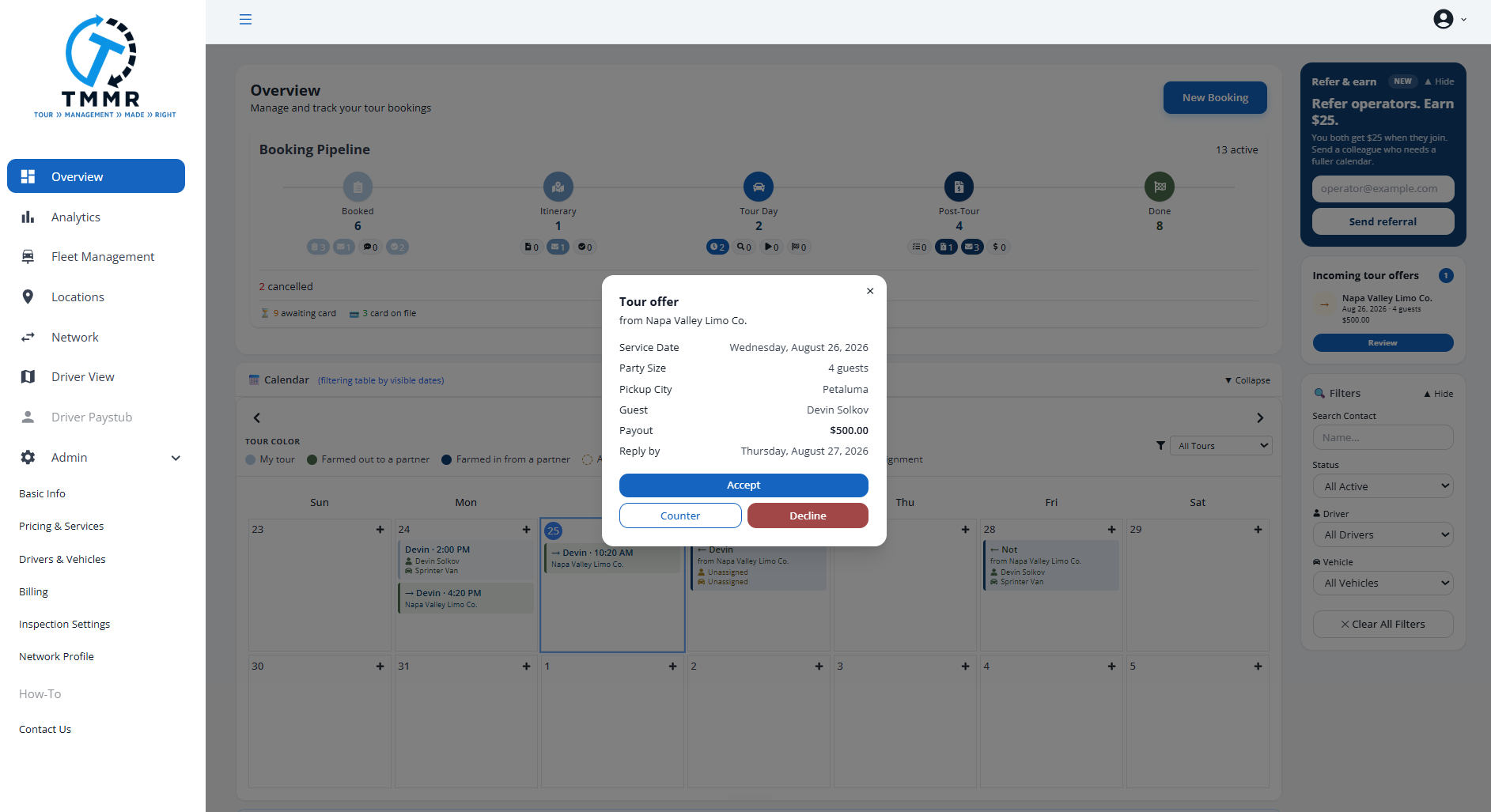Viewport: 1491px width, 812px height.
Task: Click the Post-Tour pipeline stage icon
Action: [959, 187]
